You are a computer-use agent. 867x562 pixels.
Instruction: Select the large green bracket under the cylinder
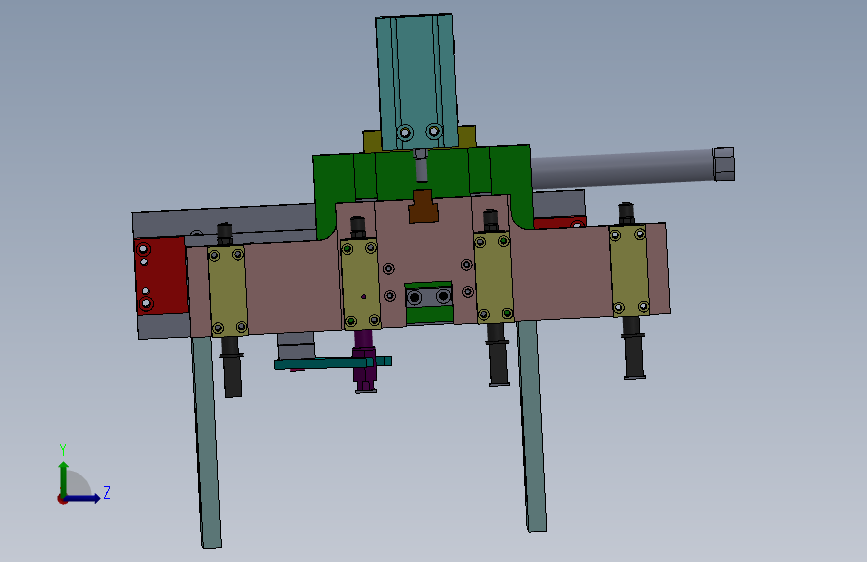coord(423,177)
